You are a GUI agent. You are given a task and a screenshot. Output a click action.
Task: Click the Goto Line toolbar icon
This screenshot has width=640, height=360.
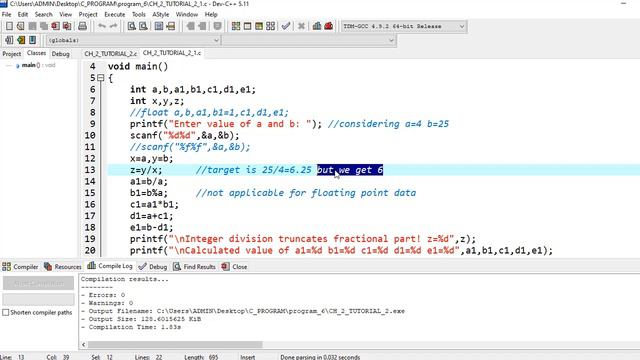pyautogui.click(x=171, y=27)
